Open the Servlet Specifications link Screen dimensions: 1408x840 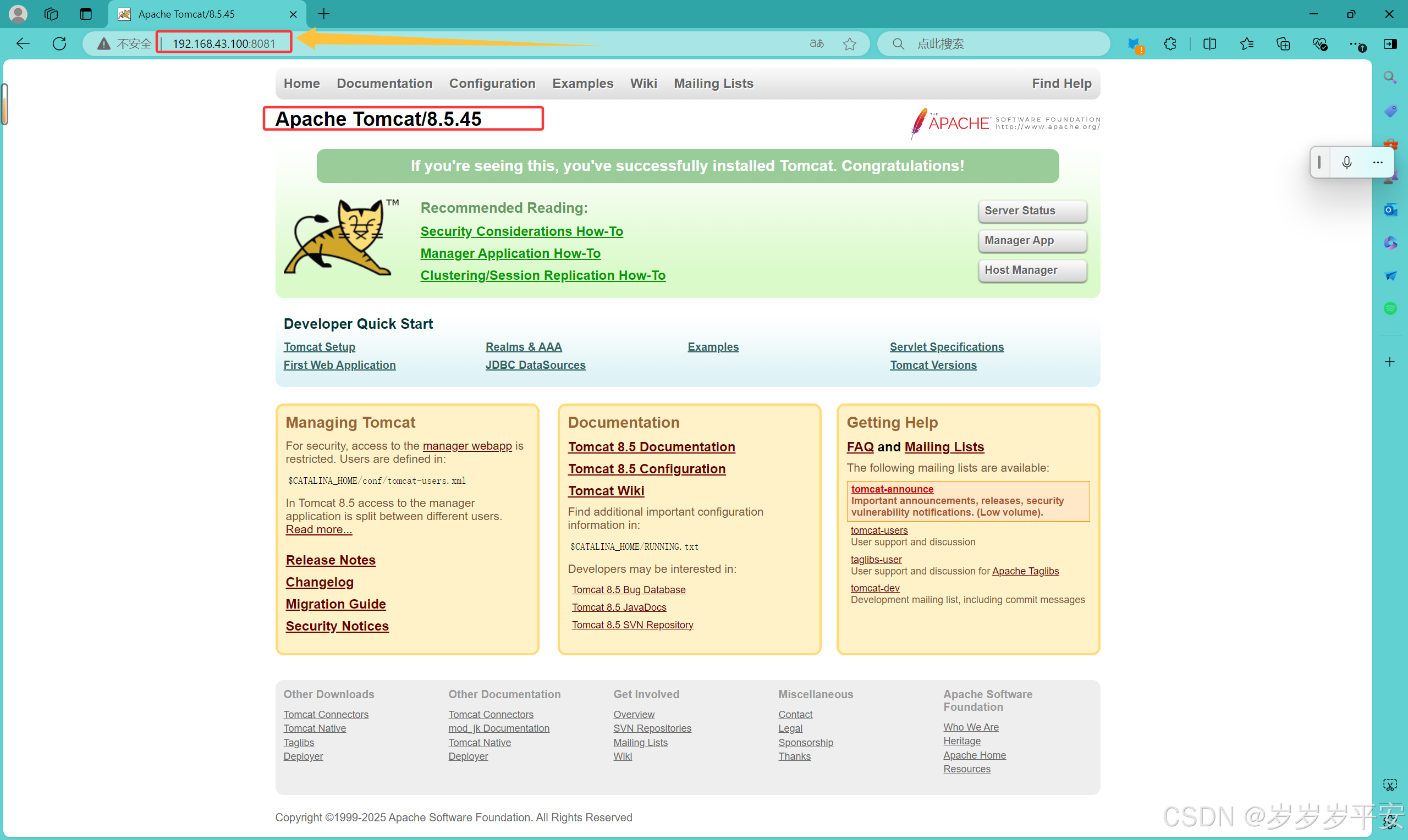947,347
